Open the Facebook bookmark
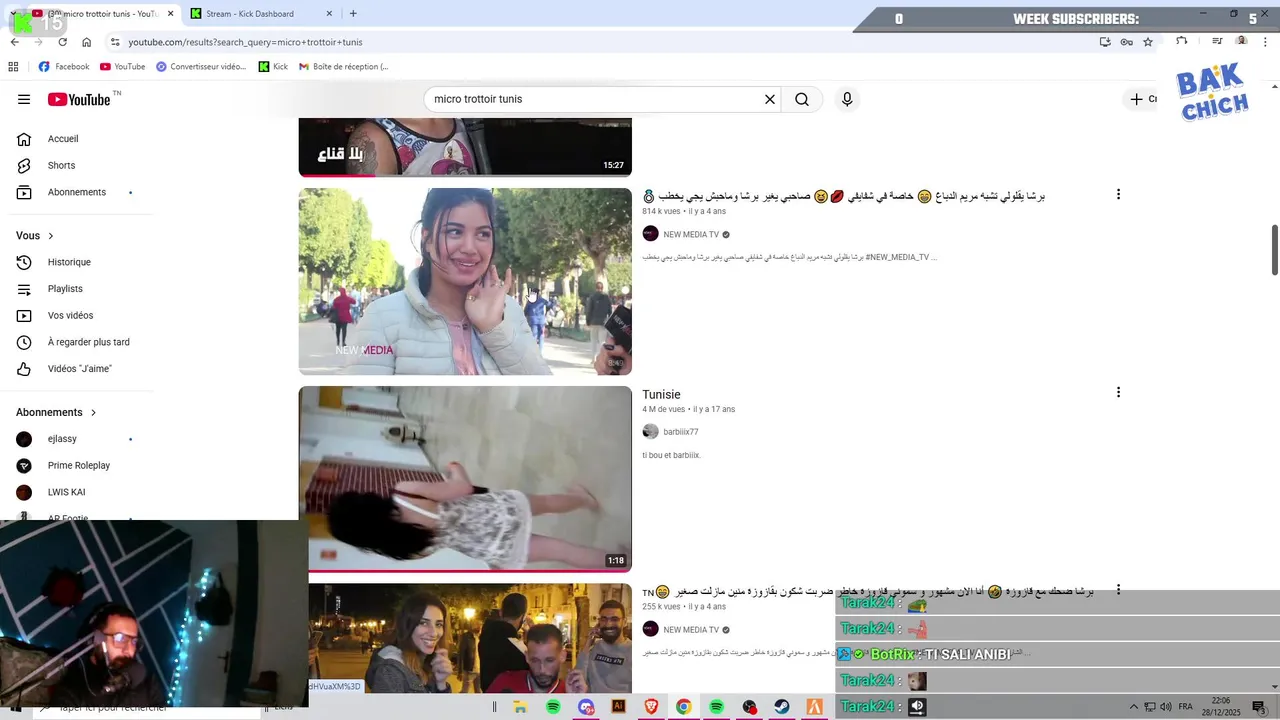The height and width of the screenshot is (720, 1280). 64,67
